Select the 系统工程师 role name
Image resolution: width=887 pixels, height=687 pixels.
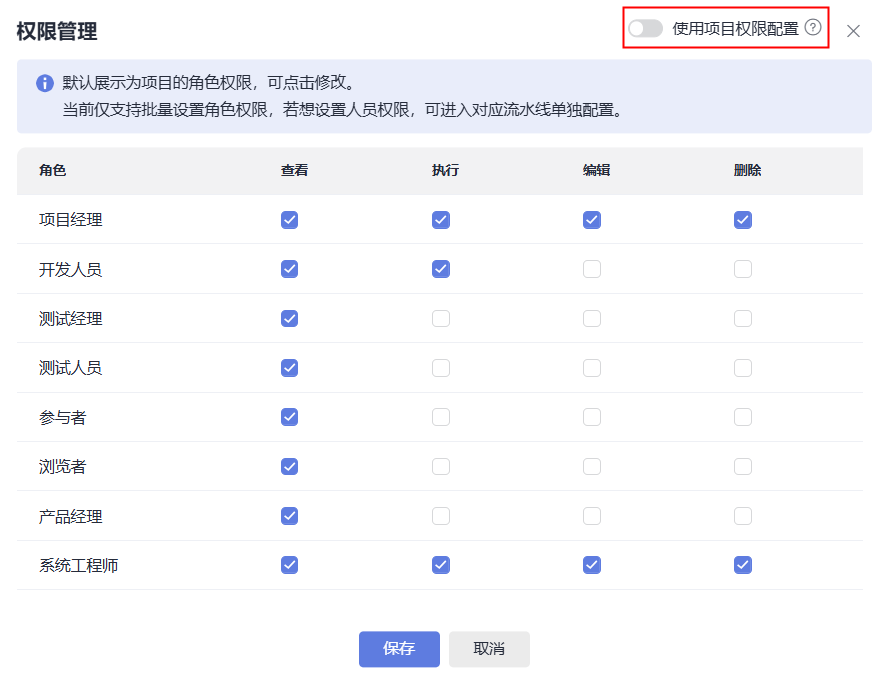[x=79, y=566]
